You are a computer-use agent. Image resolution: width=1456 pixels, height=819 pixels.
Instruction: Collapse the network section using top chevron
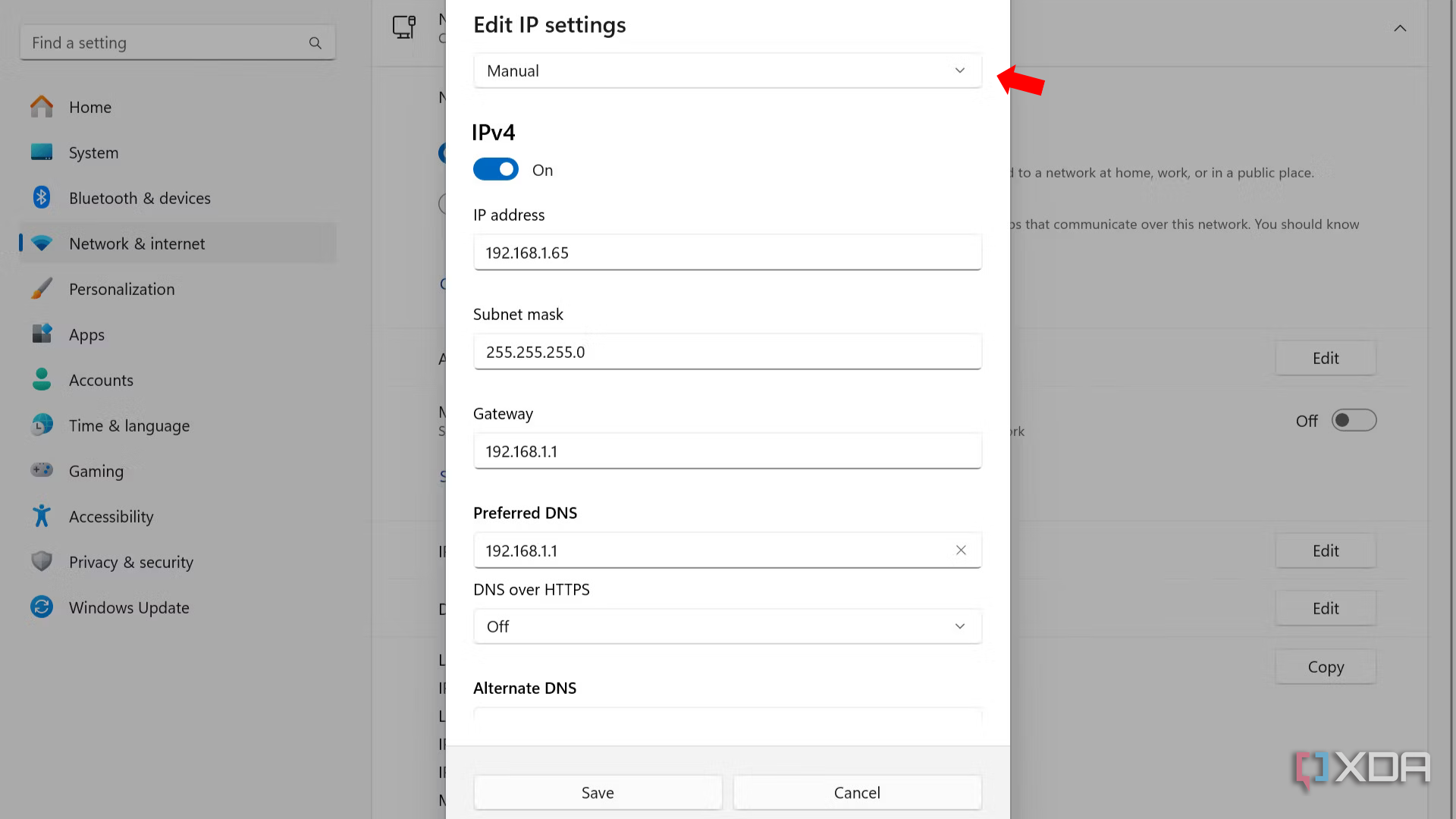[x=1400, y=28]
